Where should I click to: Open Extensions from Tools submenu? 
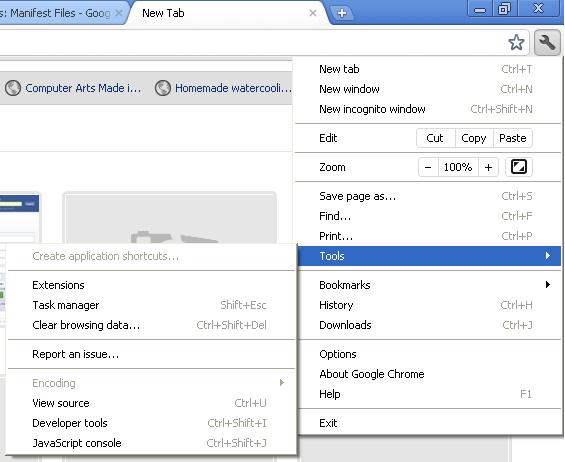tap(151, 285)
